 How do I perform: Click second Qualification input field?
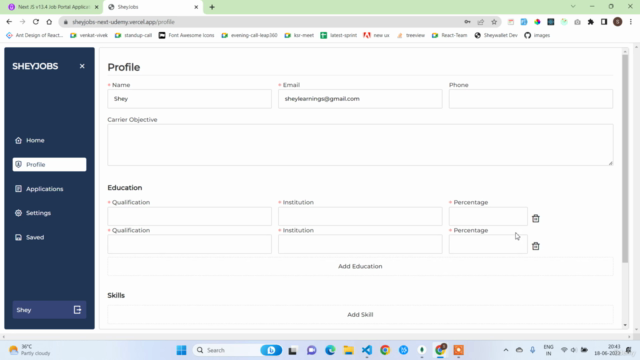pos(189,244)
